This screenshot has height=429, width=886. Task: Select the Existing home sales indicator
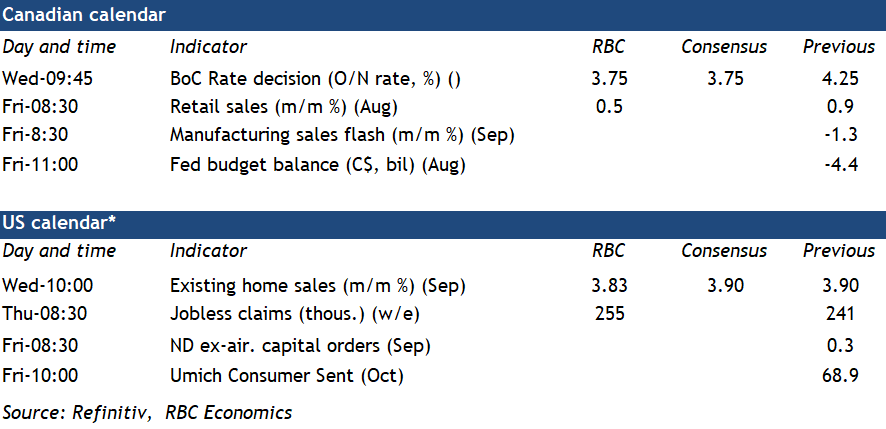pos(317,286)
